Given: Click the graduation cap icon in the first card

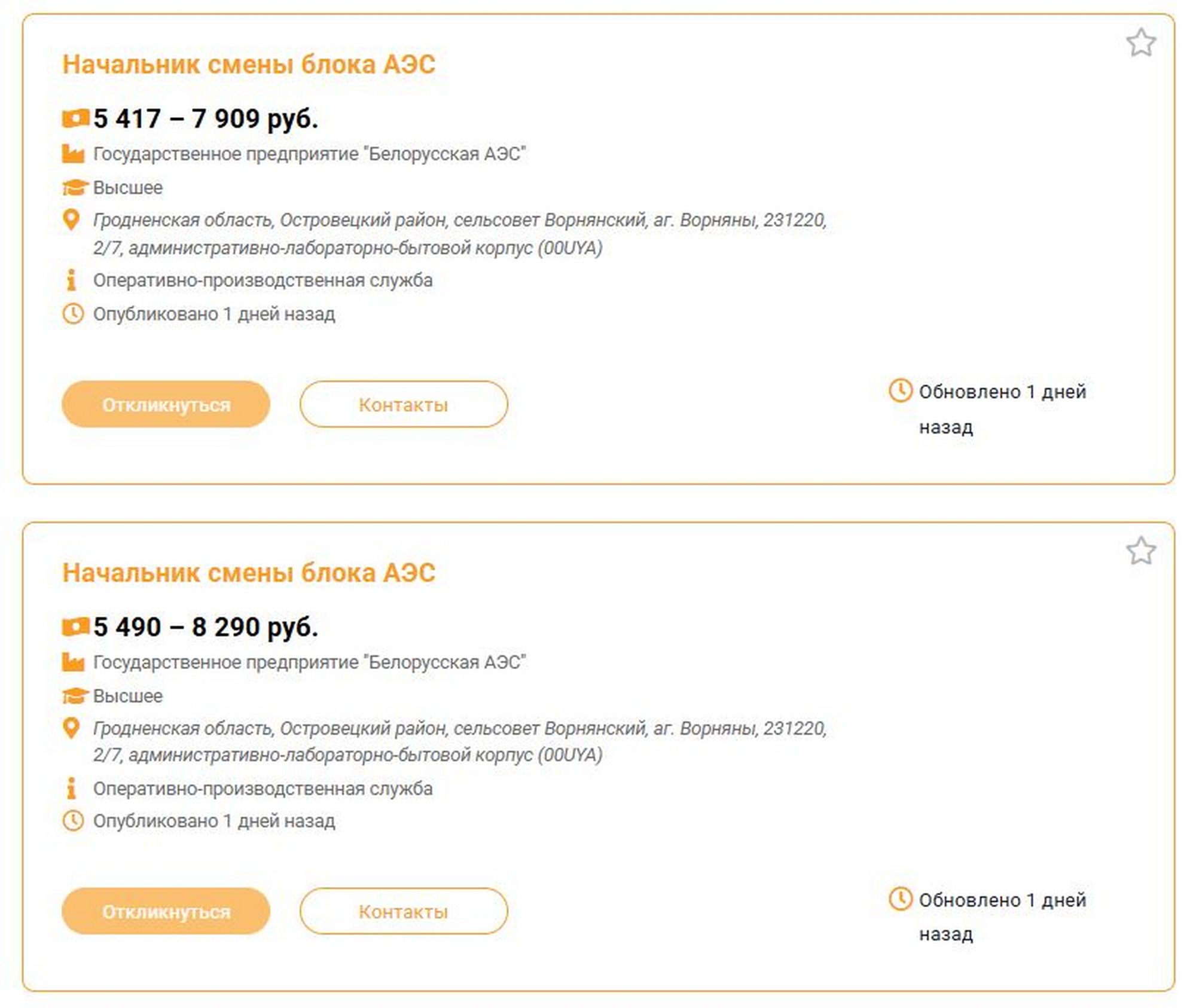Looking at the screenshot, I should pos(75,188).
